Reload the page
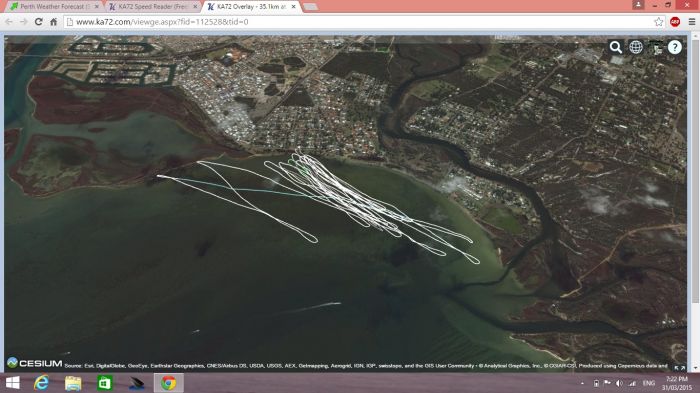Image resolution: width=700 pixels, height=393 pixels. (38, 22)
